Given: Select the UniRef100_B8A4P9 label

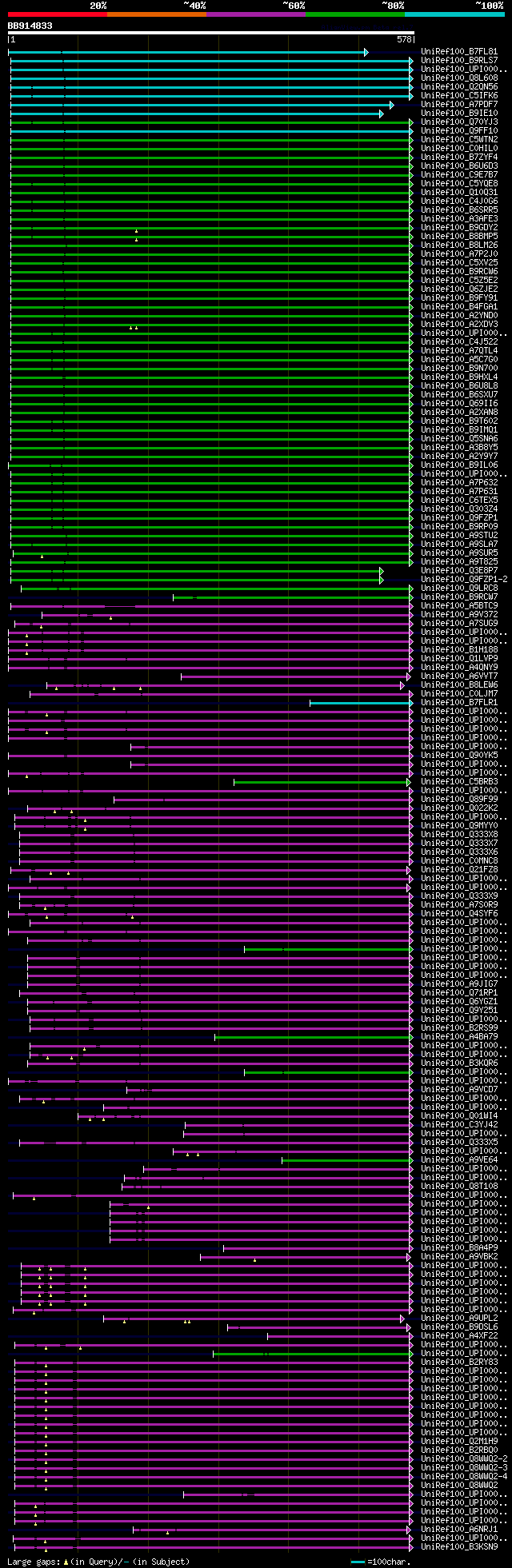Looking at the screenshot, I should click(459, 1248).
